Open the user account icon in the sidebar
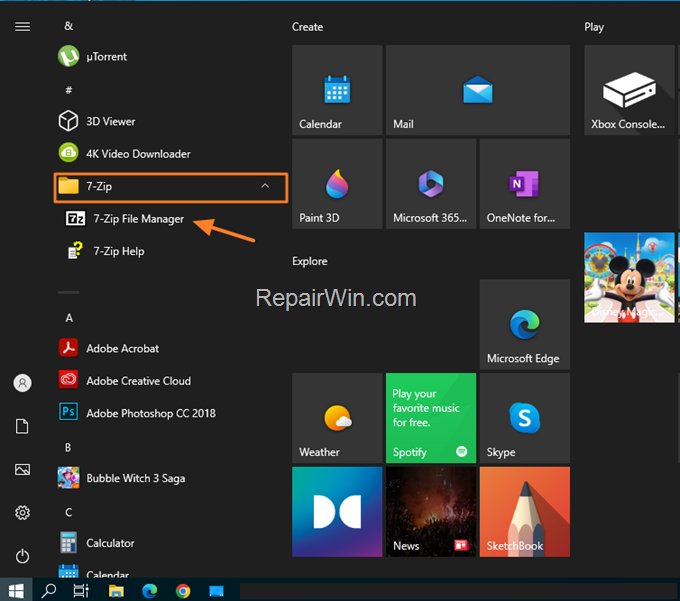 point(23,383)
